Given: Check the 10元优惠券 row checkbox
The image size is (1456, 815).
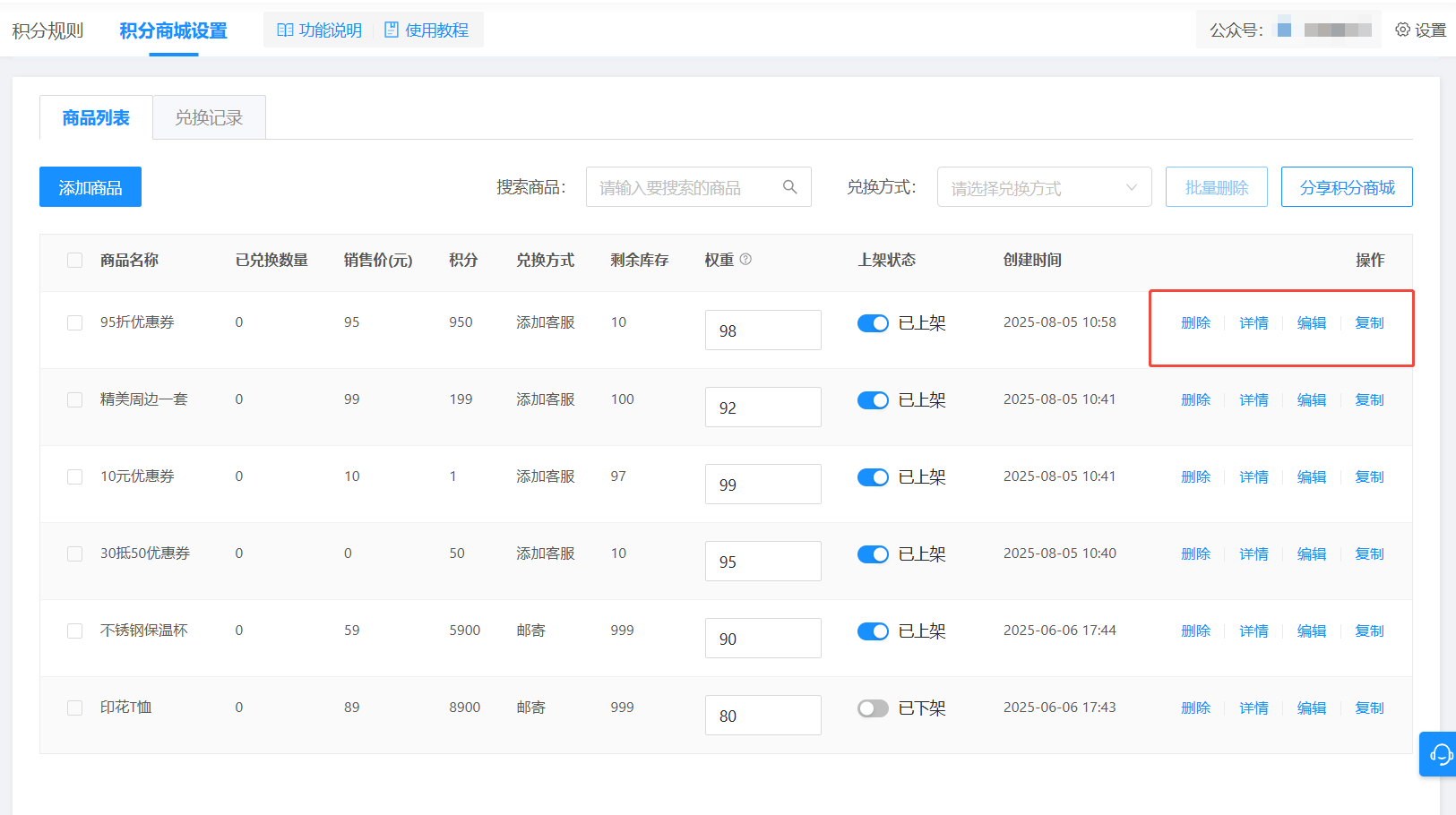Looking at the screenshot, I should click(x=74, y=476).
